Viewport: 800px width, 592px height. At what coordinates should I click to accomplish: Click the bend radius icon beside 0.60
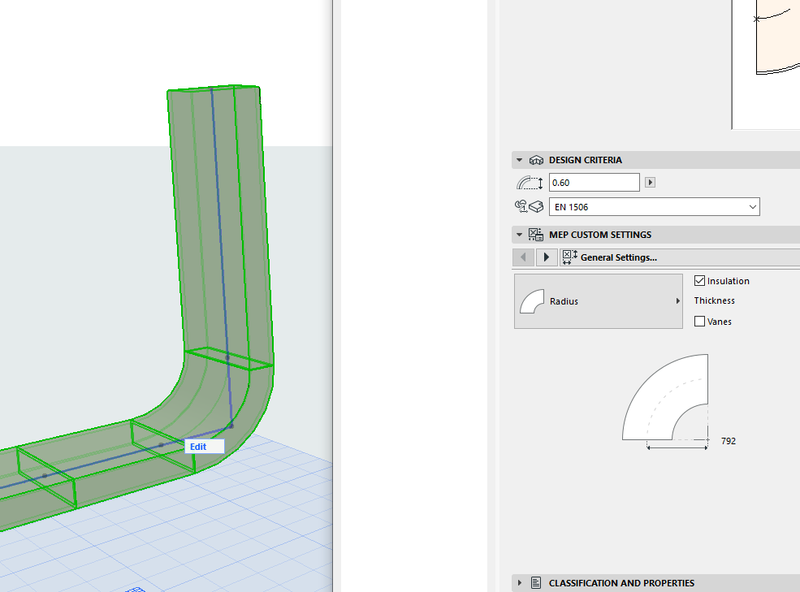tap(528, 183)
